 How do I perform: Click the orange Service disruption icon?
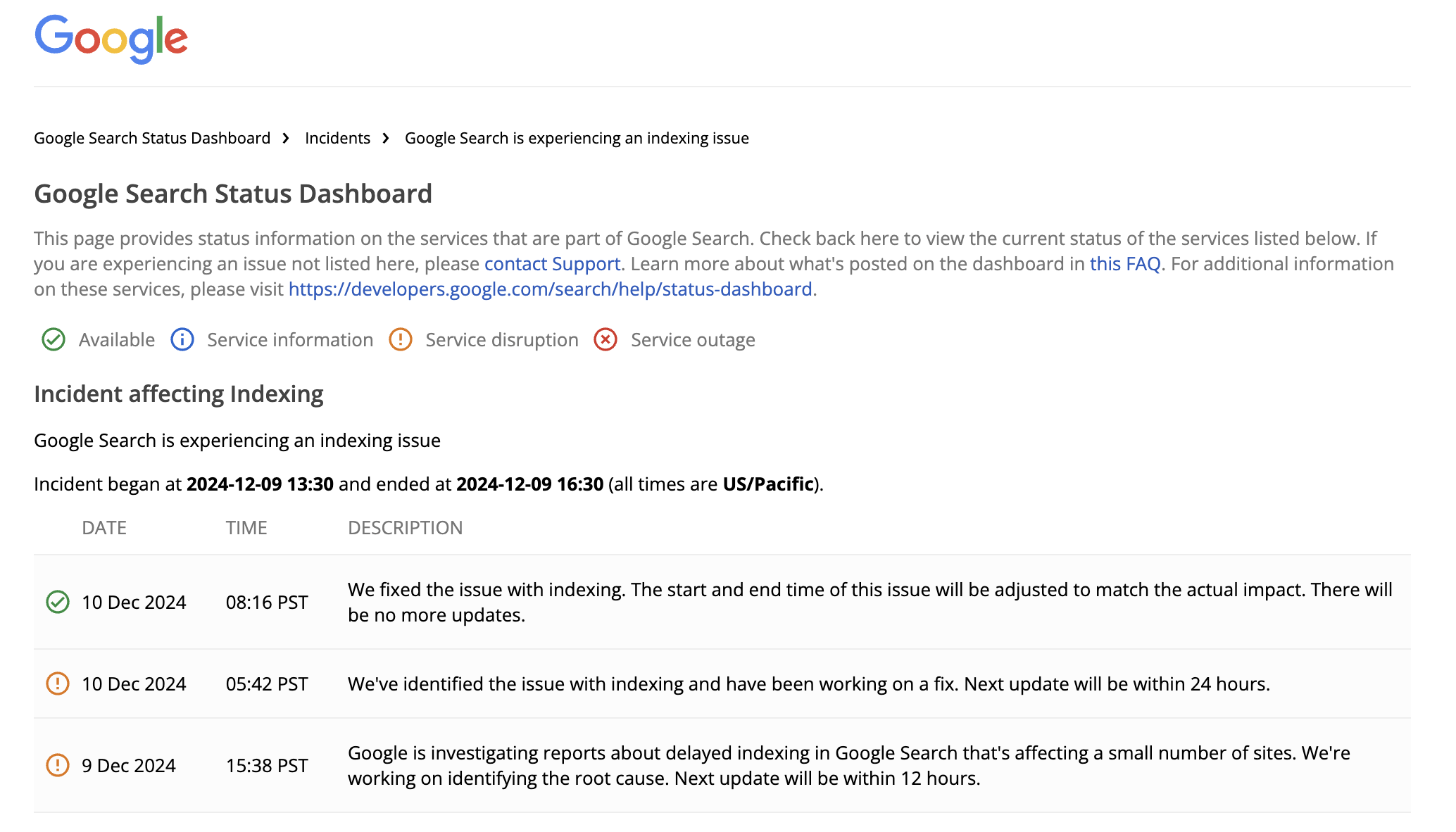click(400, 340)
